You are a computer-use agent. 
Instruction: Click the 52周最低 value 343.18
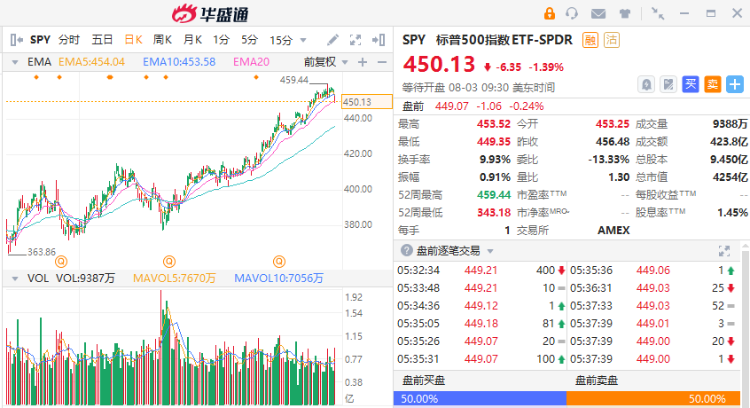click(x=494, y=213)
